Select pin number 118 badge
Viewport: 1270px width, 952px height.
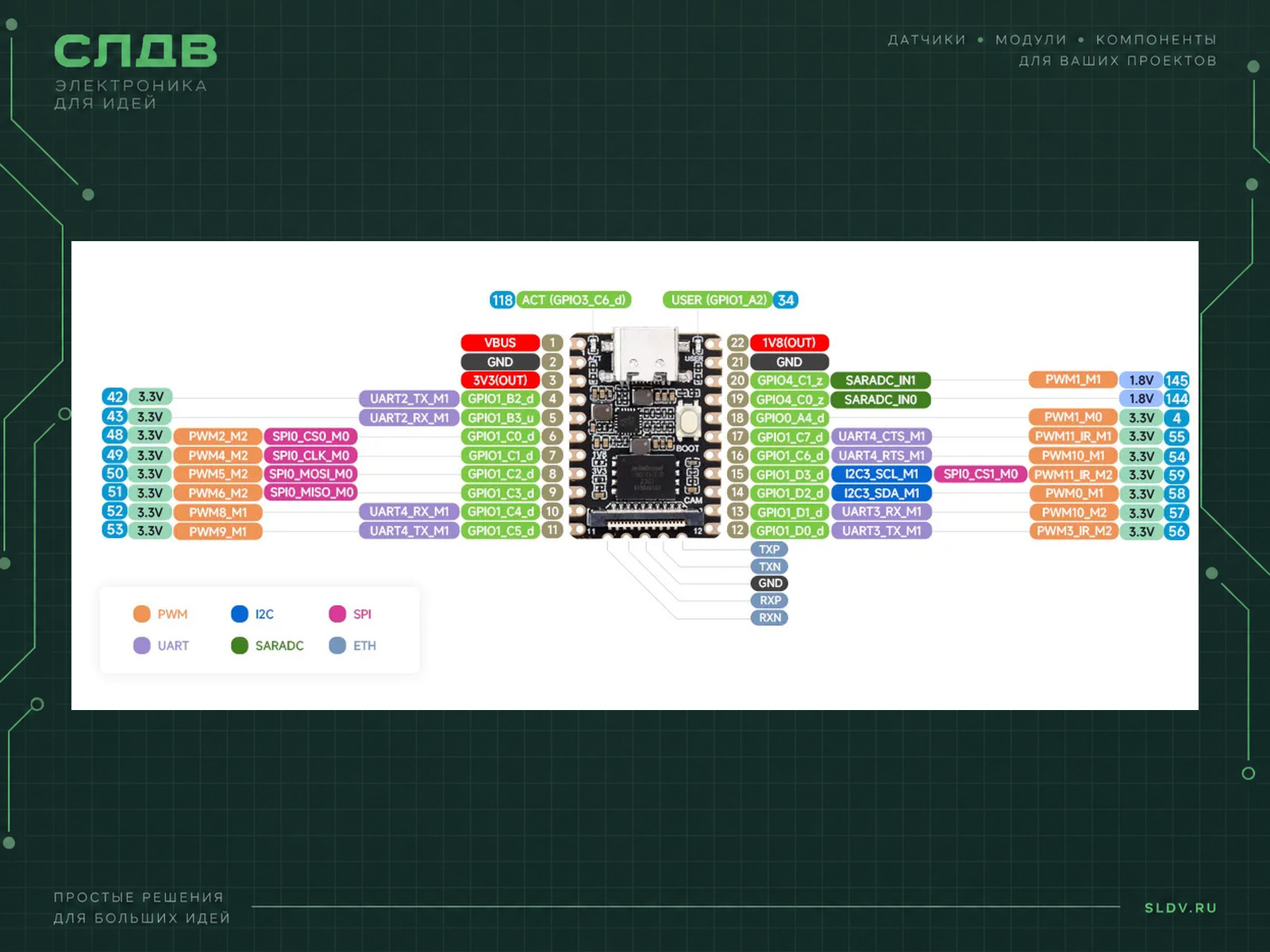(x=502, y=300)
